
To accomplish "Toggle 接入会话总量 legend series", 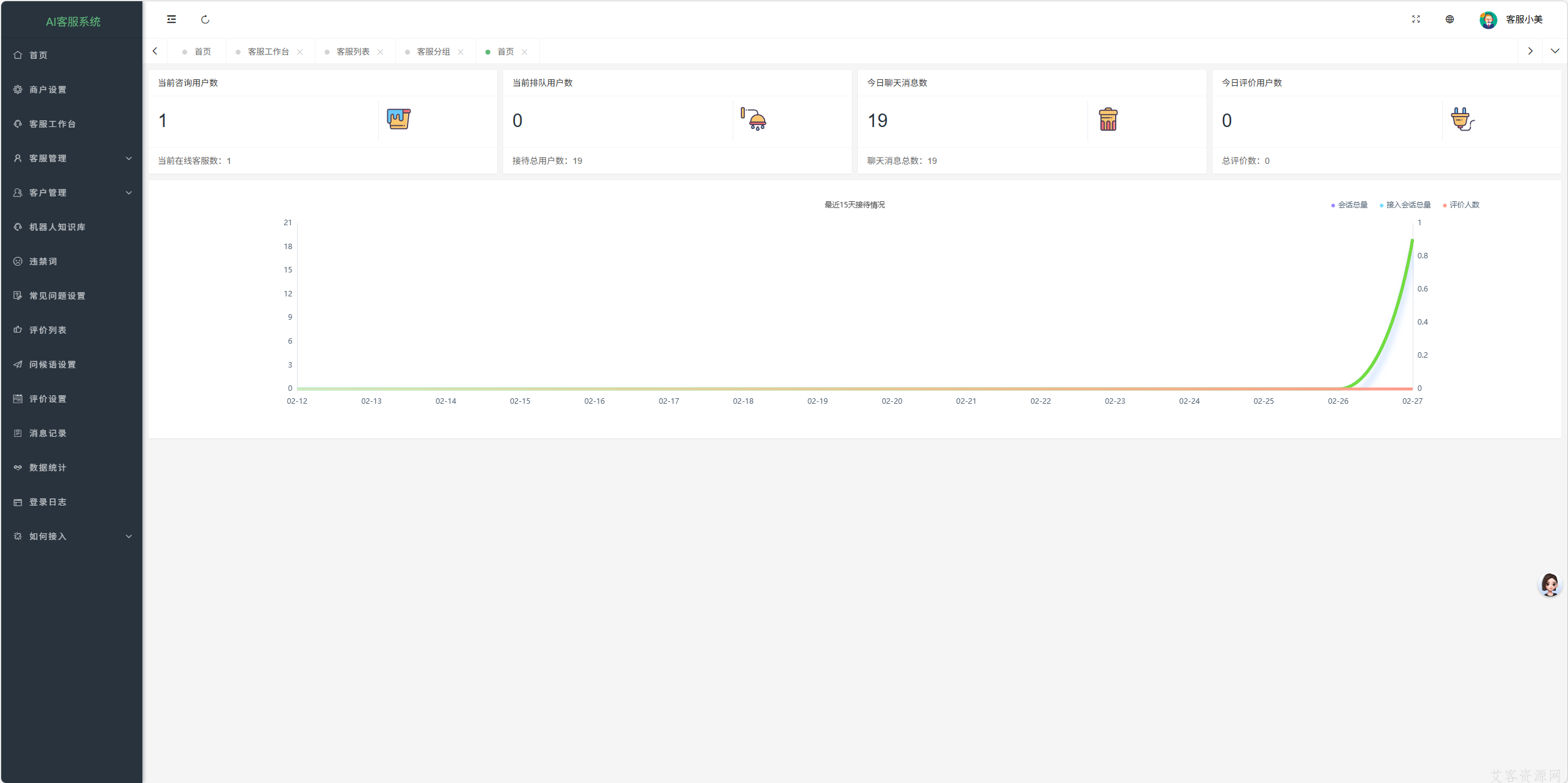I will pyautogui.click(x=1405, y=205).
